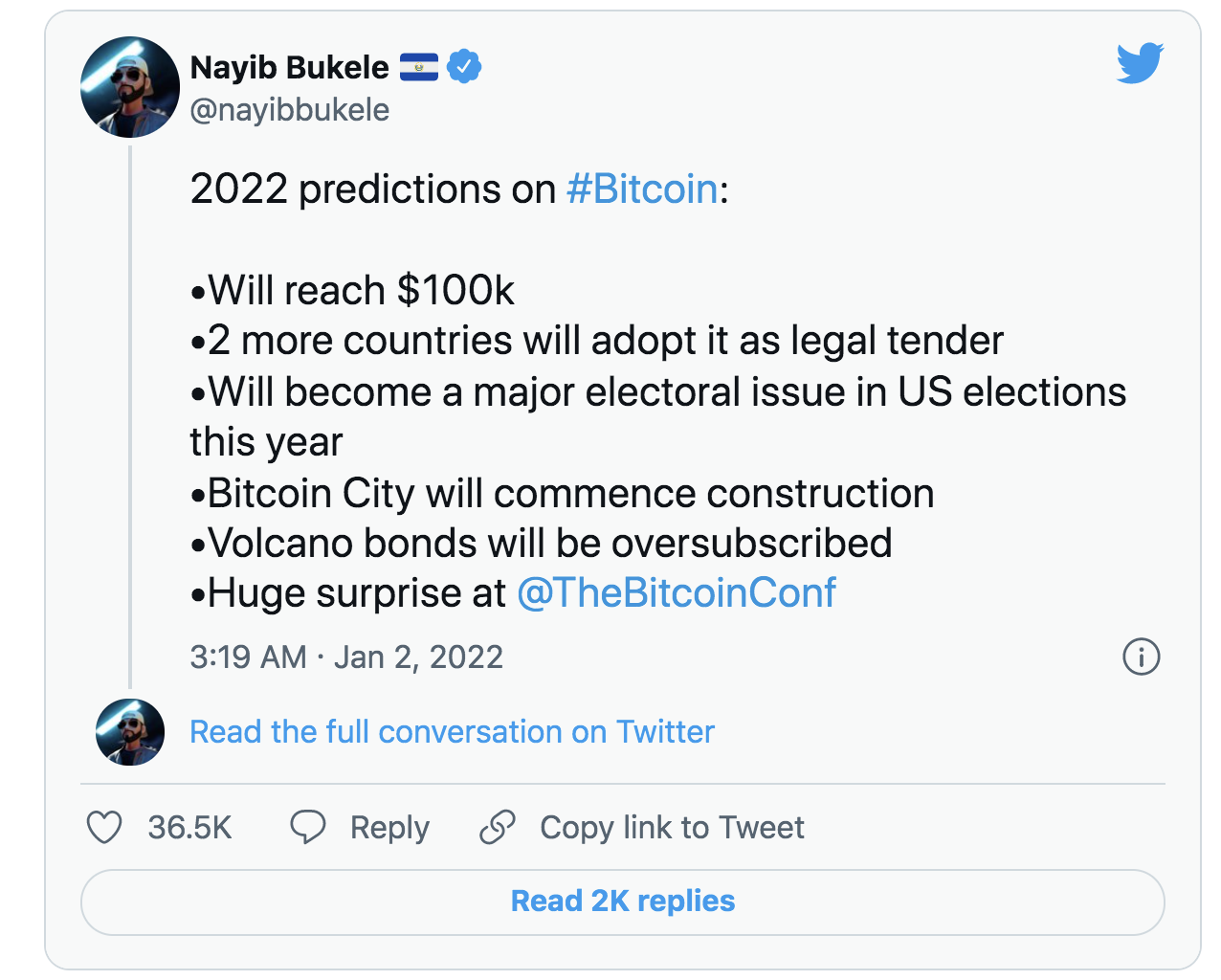Click the blue verified badge
This screenshot has height=980, width=1221.
tap(464, 66)
